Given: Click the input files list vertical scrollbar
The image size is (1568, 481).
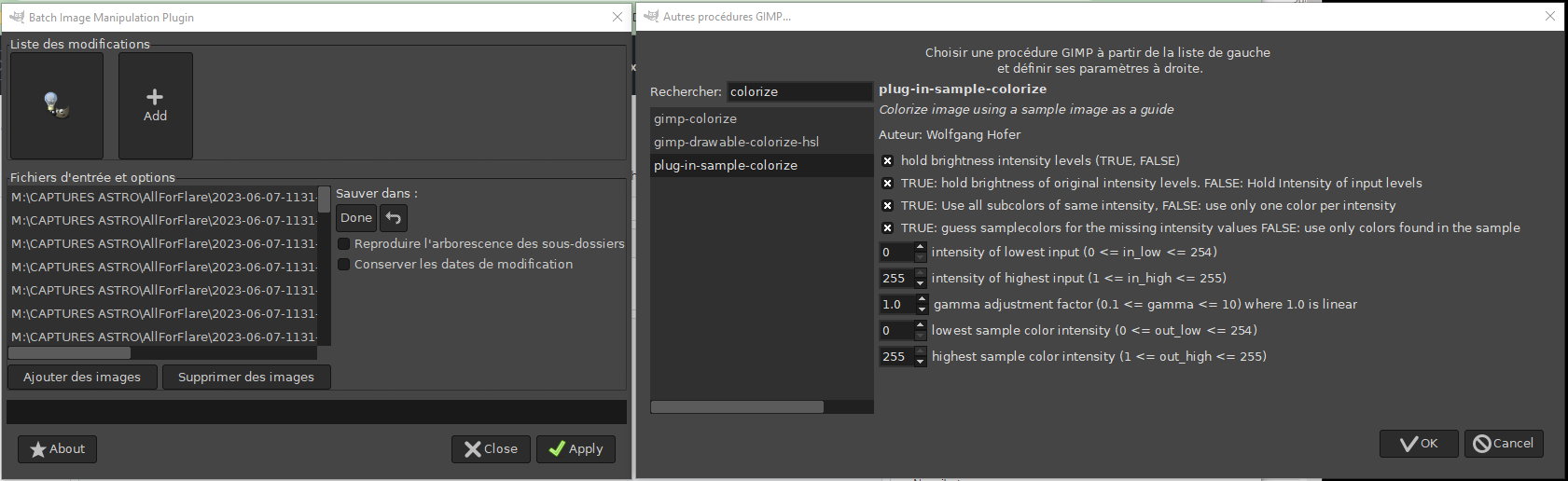Looking at the screenshot, I should click(324, 199).
